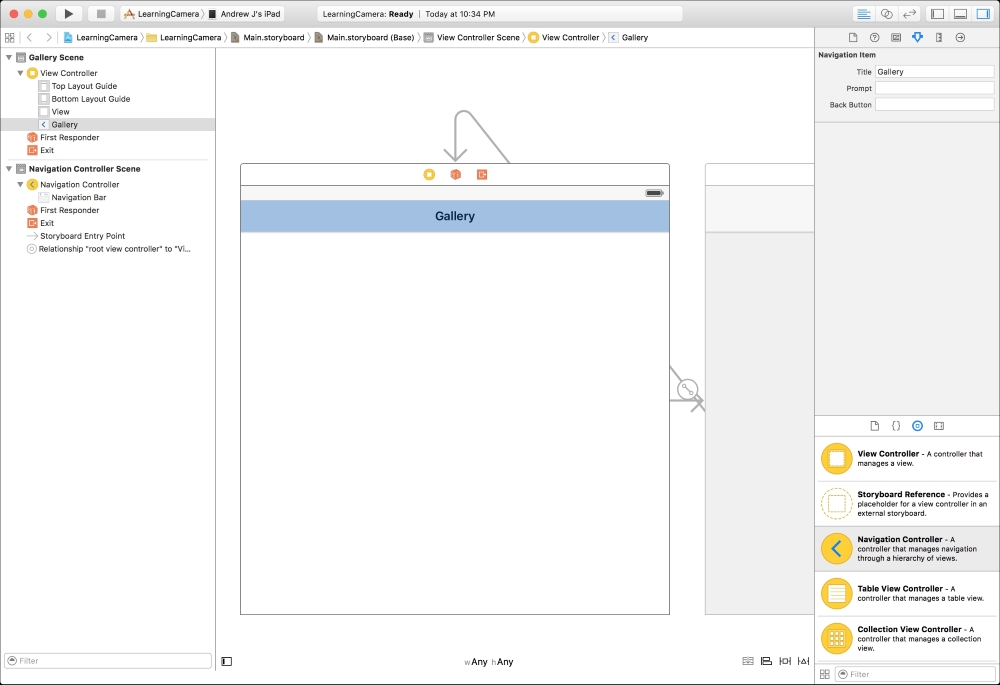Select the Object library icon

pos(917,425)
